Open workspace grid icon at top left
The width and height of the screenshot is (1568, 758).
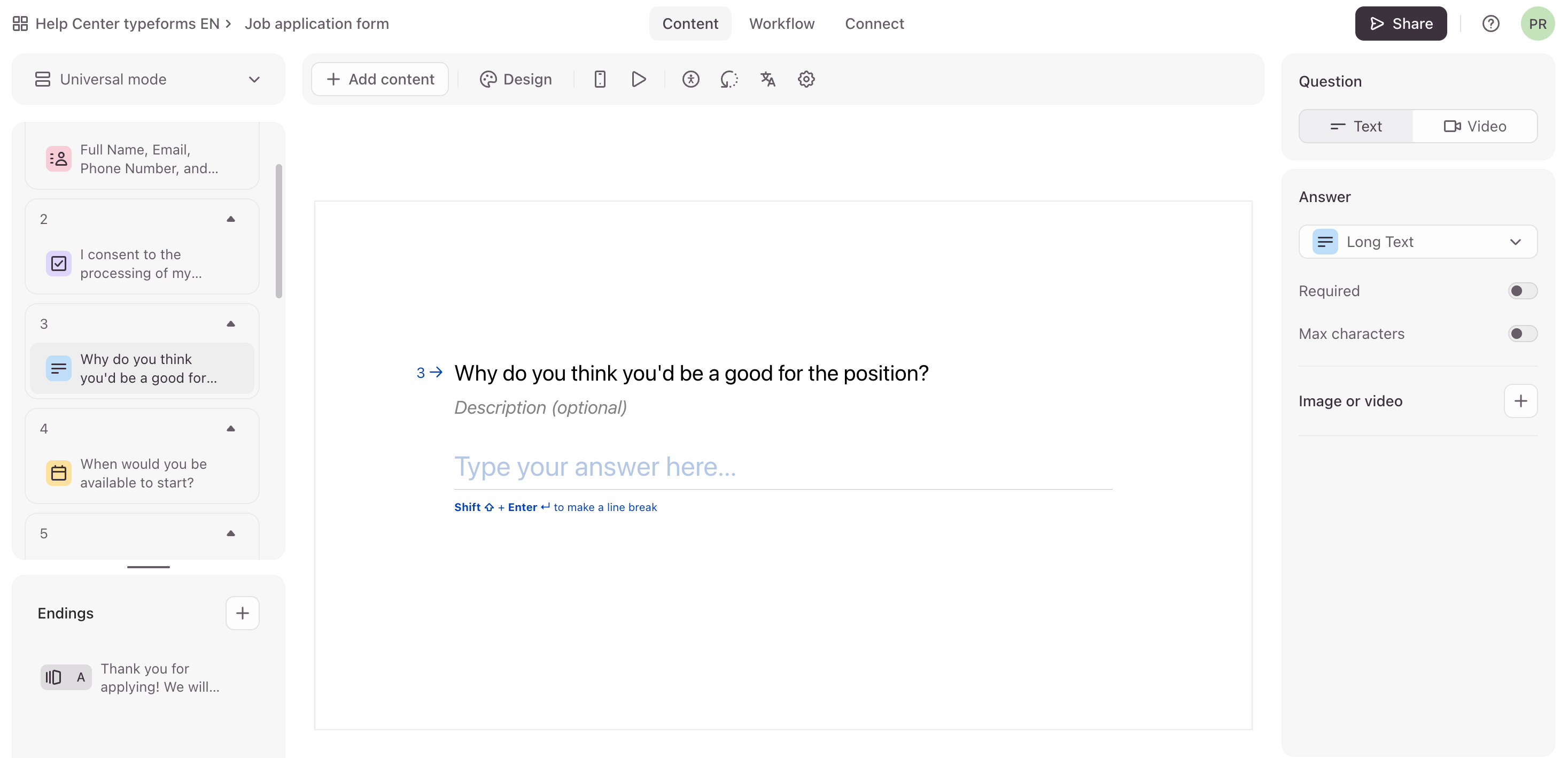[20, 24]
